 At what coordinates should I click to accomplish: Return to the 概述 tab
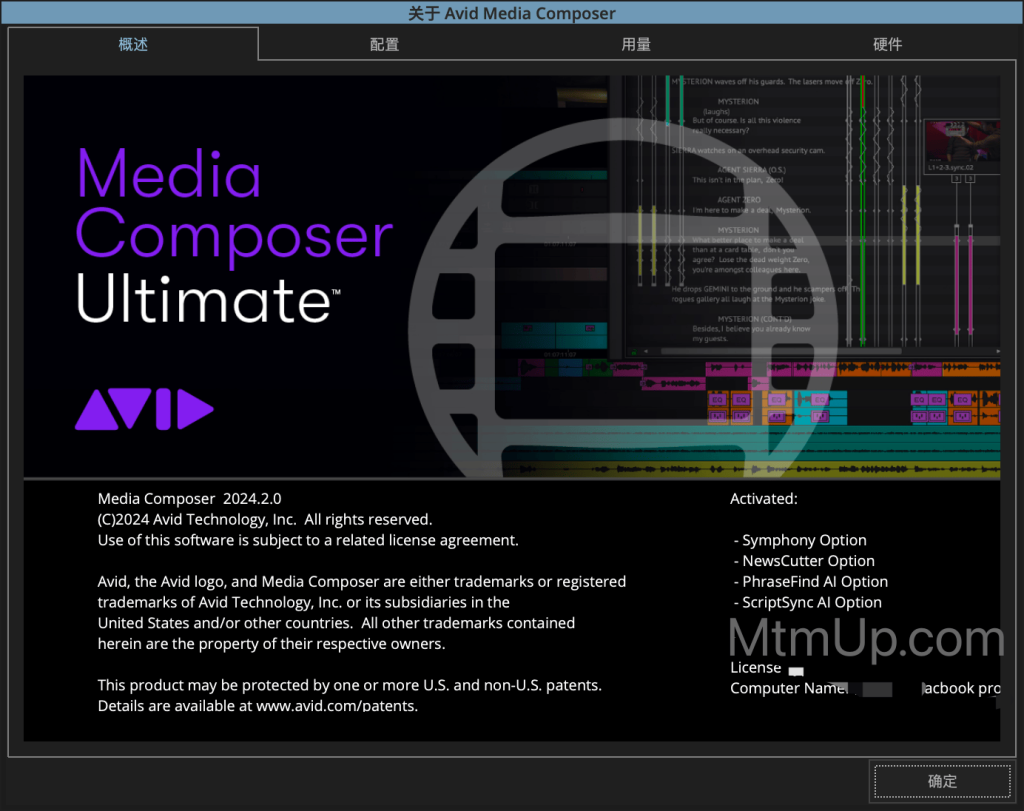tap(132, 44)
